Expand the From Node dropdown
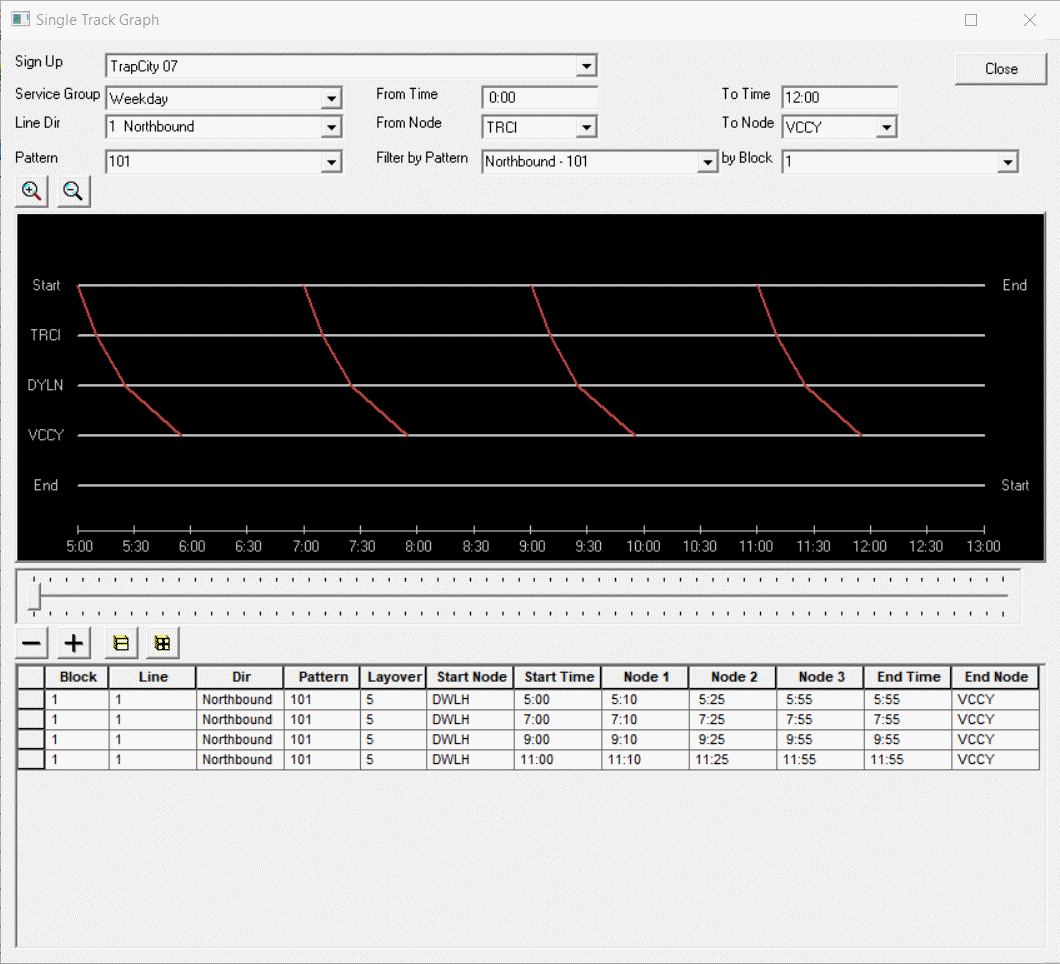This screenshot has height=964, width=1060. click(588, 127)
